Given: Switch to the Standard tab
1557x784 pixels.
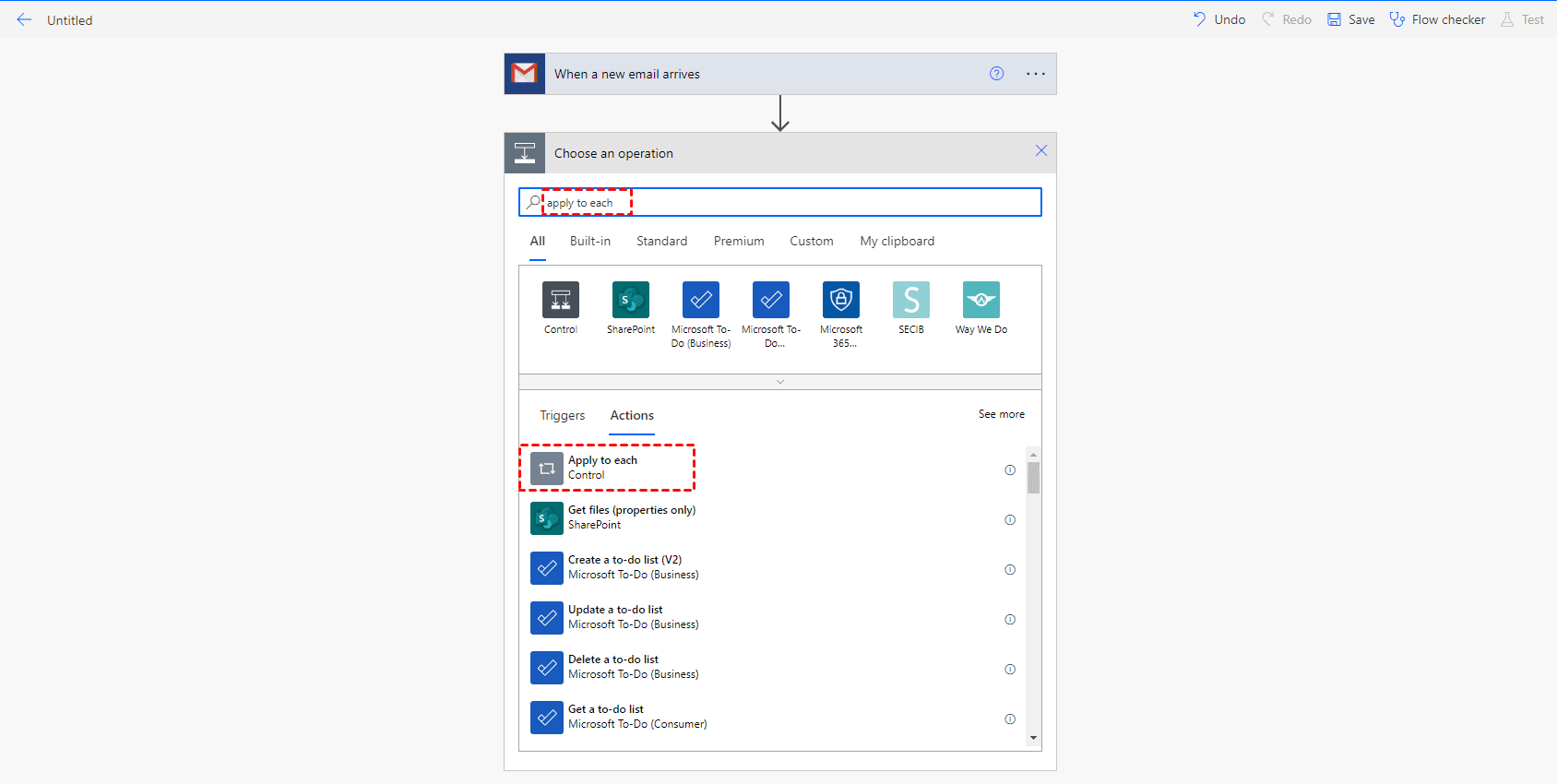Looking at the screenshot, I should [662, 241].
